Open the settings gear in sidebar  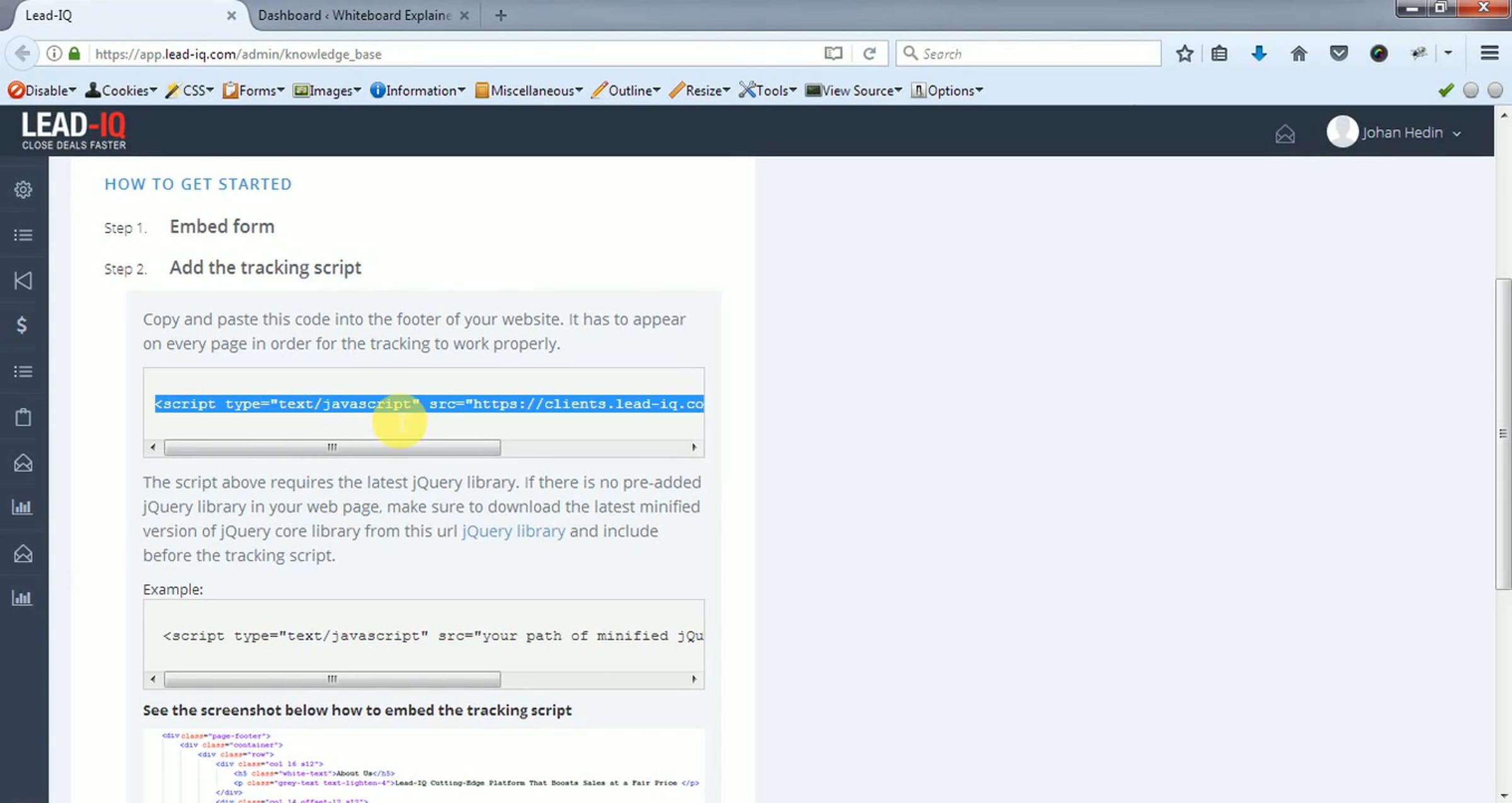[x=23, y=189]
